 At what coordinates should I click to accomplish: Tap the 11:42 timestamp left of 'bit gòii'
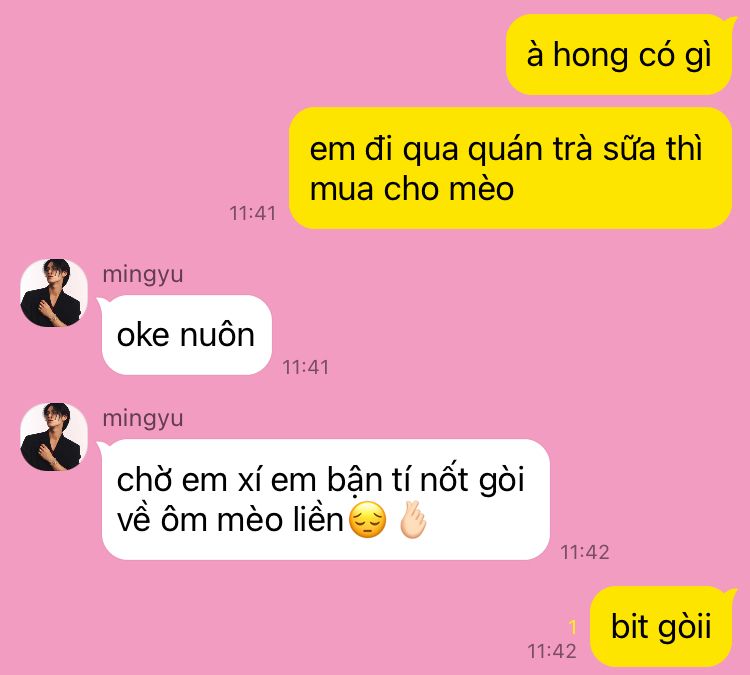551,651
